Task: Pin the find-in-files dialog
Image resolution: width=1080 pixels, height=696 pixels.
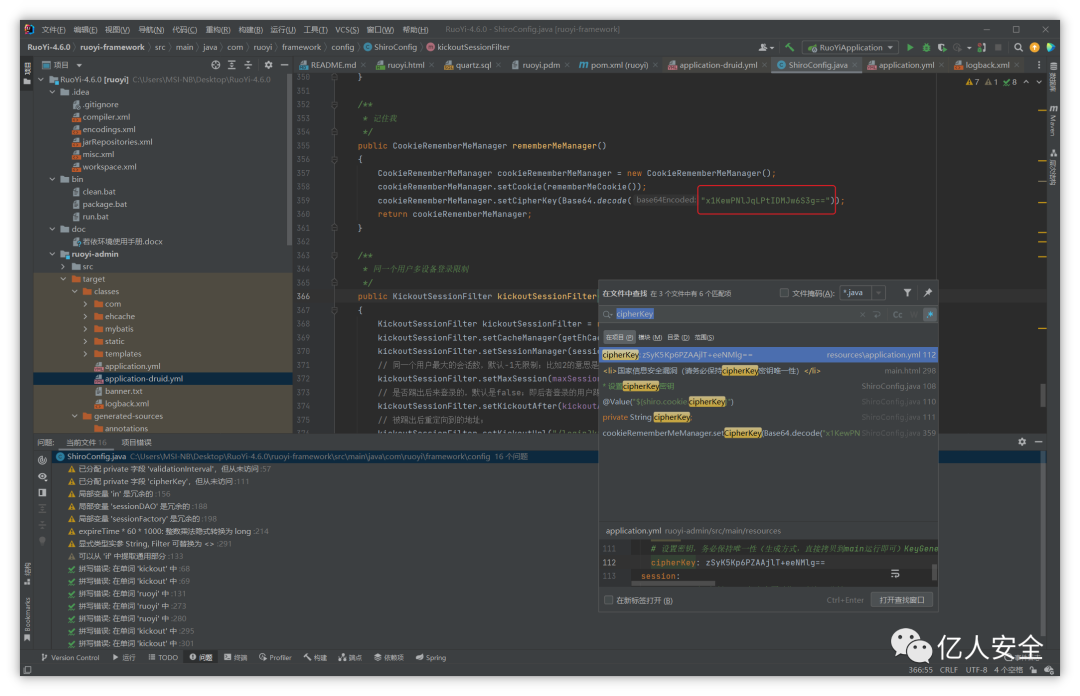Action: [x=927, y=293]
